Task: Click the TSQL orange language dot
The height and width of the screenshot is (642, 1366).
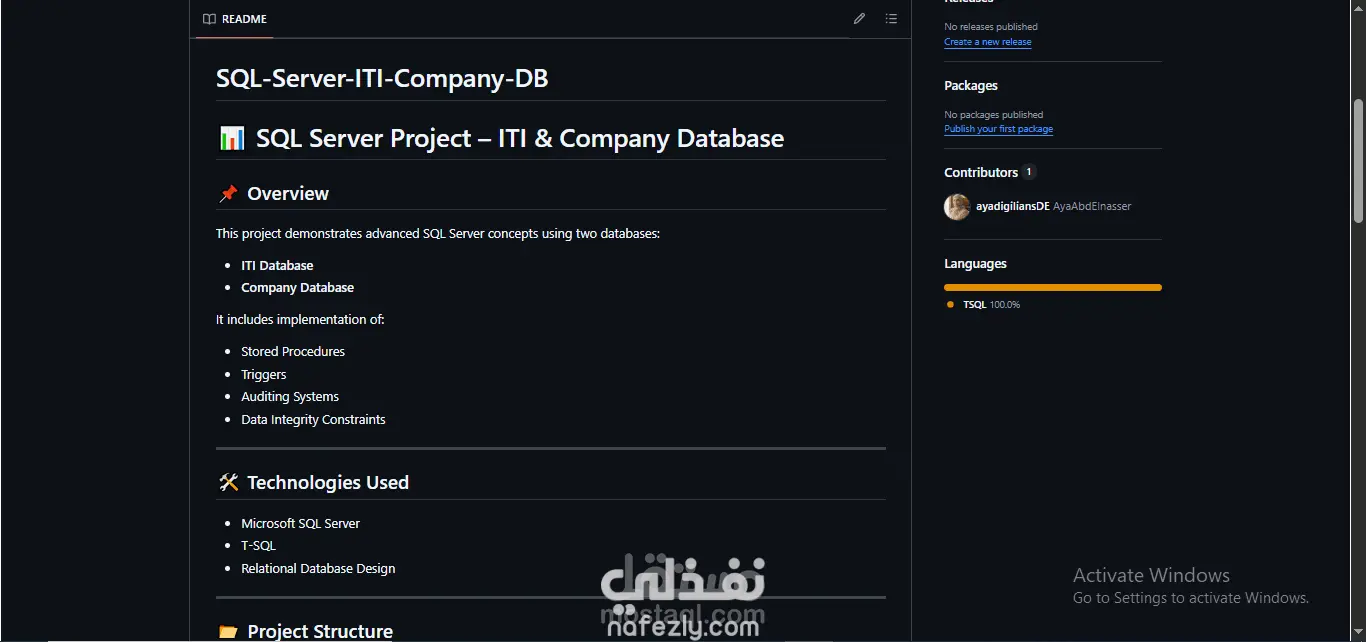Action: 950,305
